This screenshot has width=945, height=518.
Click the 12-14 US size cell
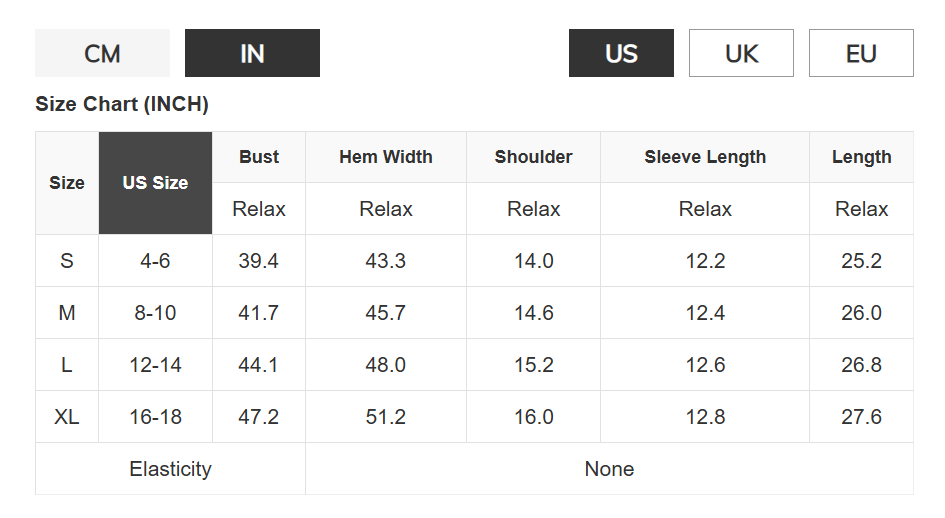tap(155, 365)
